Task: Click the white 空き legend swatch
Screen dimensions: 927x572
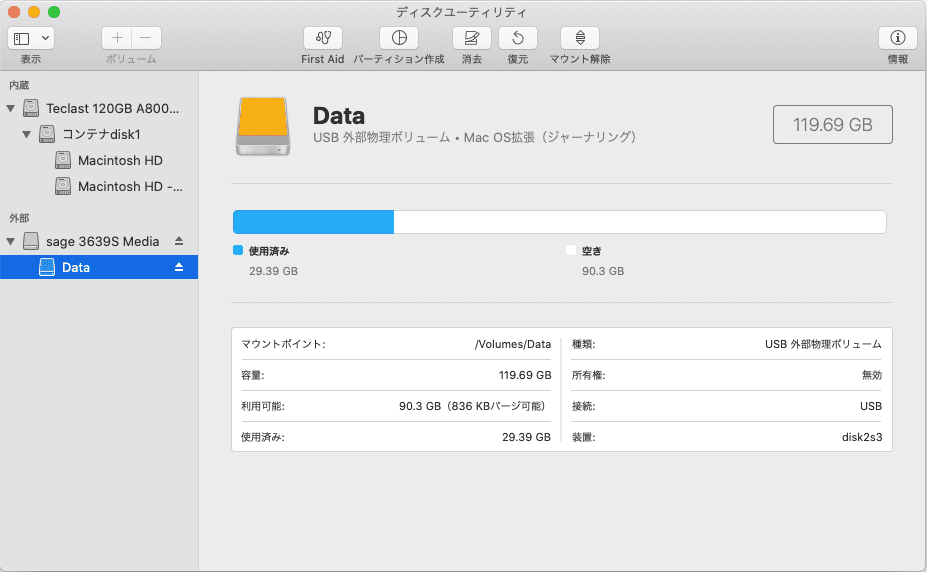Action: (x=571, y=251)
